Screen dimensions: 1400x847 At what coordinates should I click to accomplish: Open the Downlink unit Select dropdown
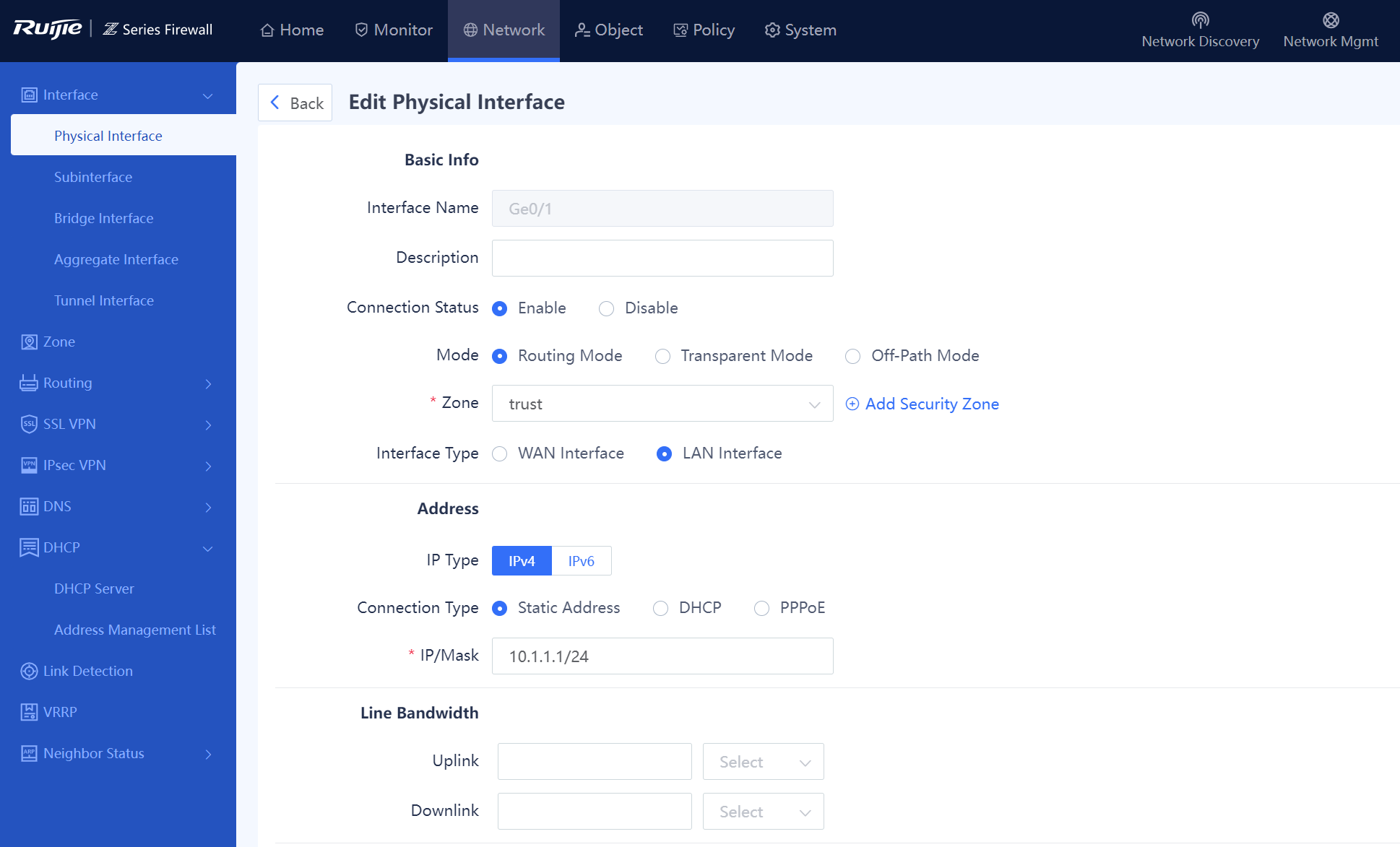763,812
